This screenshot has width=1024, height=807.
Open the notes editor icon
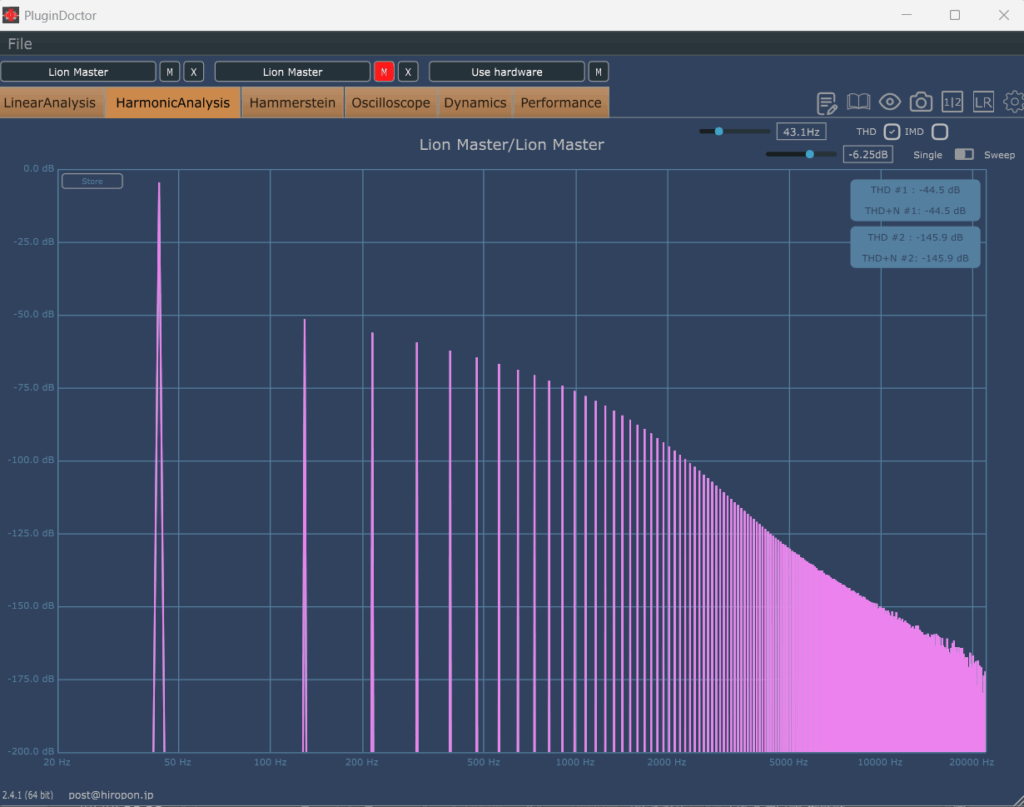[x=827, y=103]
